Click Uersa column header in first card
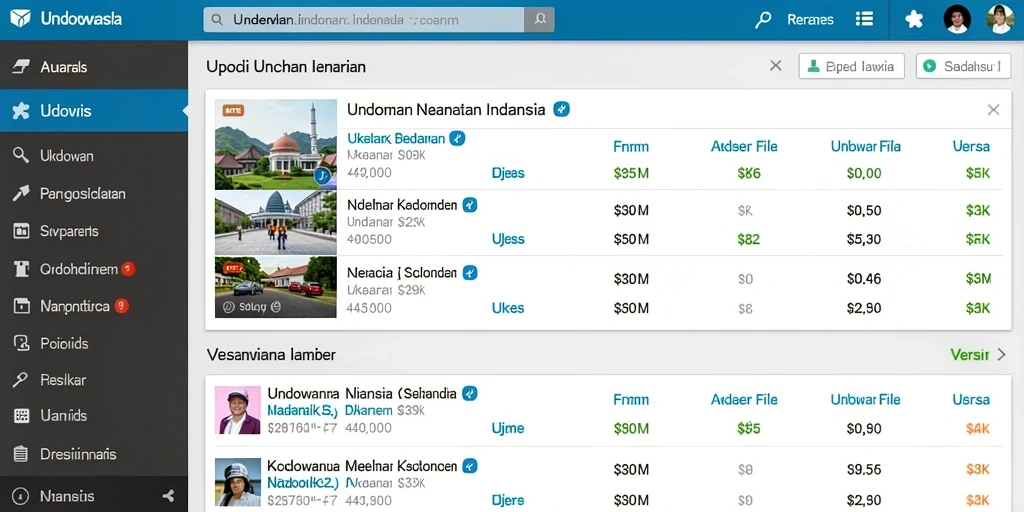Image resolution: width=1024 pixels, height=512 pixels. (x=971, y=146)
